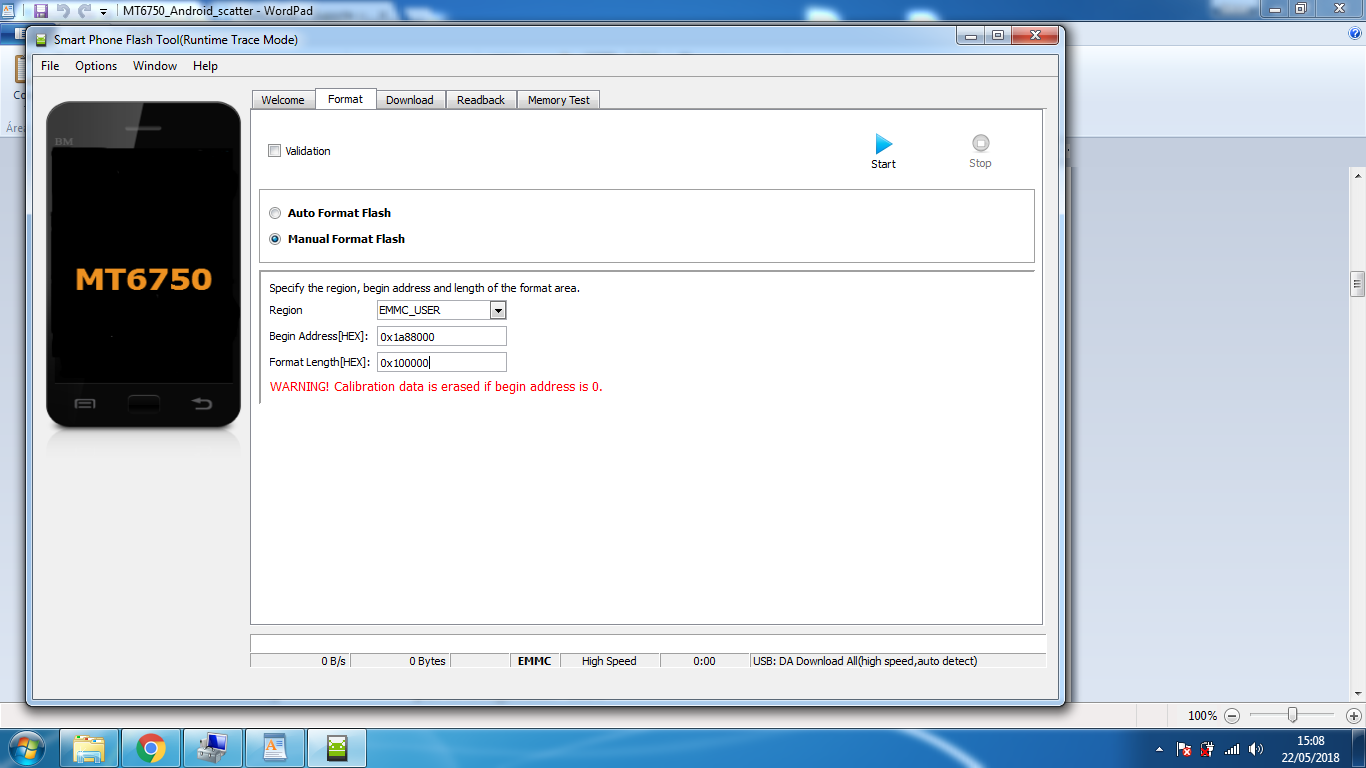1366x768 pixels.
Task: Click the WordPad Save icon in title bar
Action: pyautogui.click(x=41, y=10)
